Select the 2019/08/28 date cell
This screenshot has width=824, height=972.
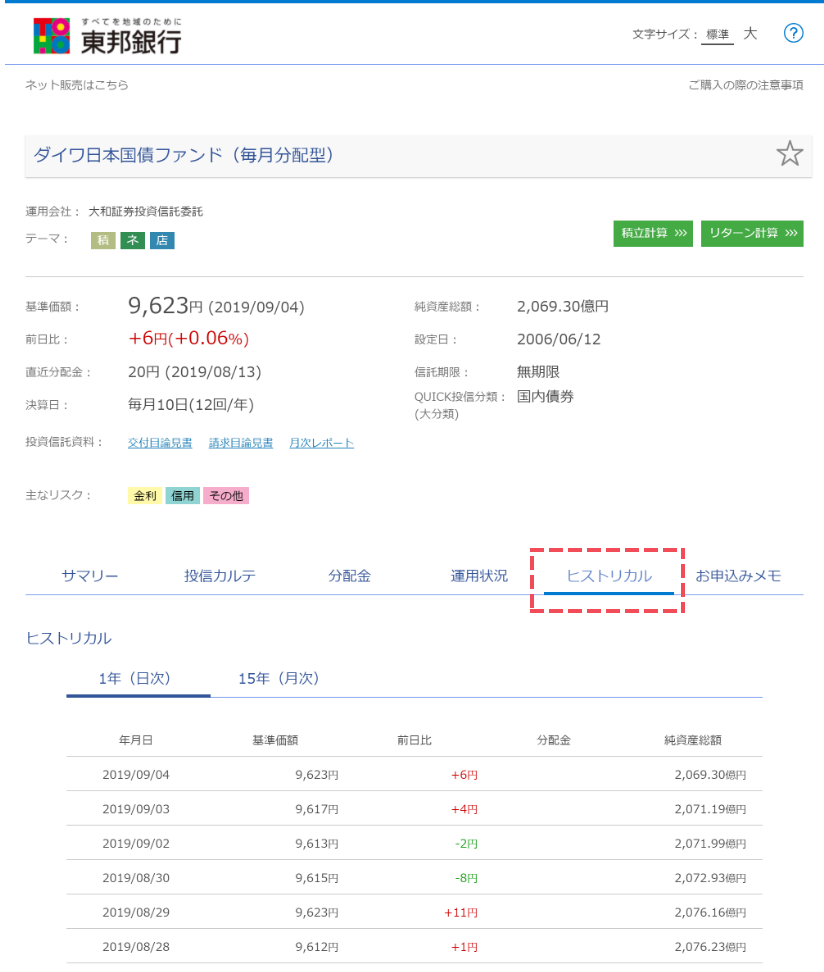[x=136, y=947]
